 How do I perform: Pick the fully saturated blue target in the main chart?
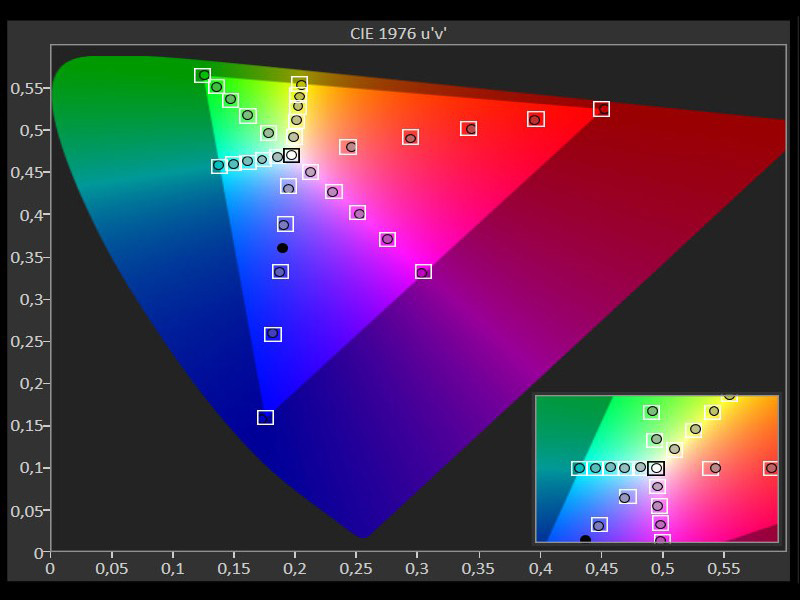click(265, 418)
